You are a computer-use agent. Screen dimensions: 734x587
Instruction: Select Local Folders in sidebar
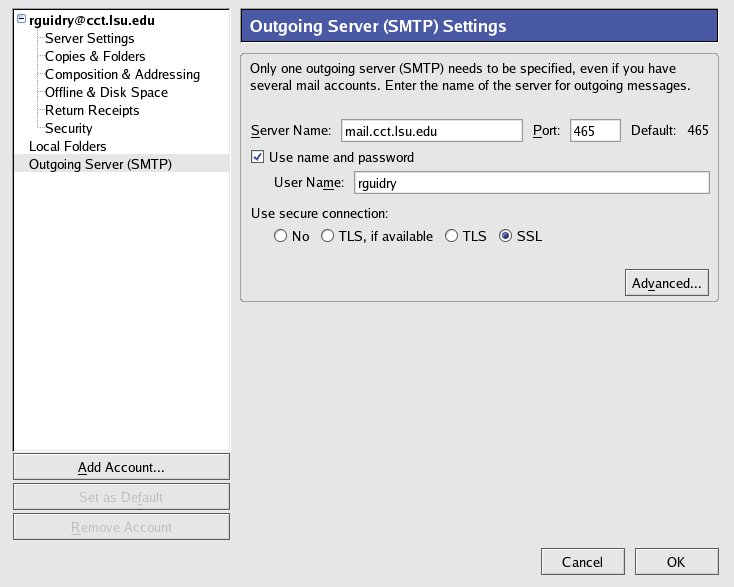coord(67,146)
